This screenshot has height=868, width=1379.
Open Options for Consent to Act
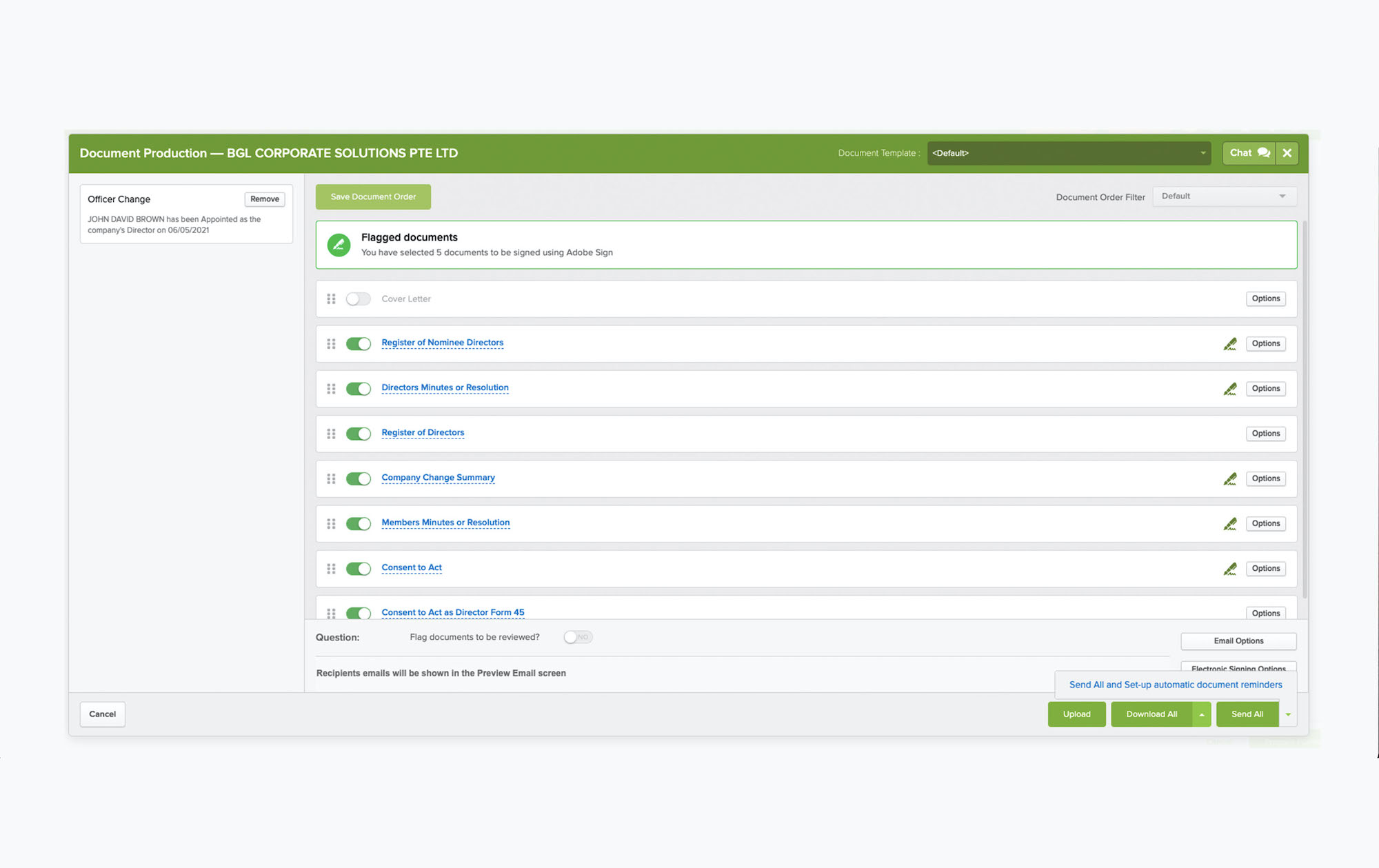pos(1266,569)
